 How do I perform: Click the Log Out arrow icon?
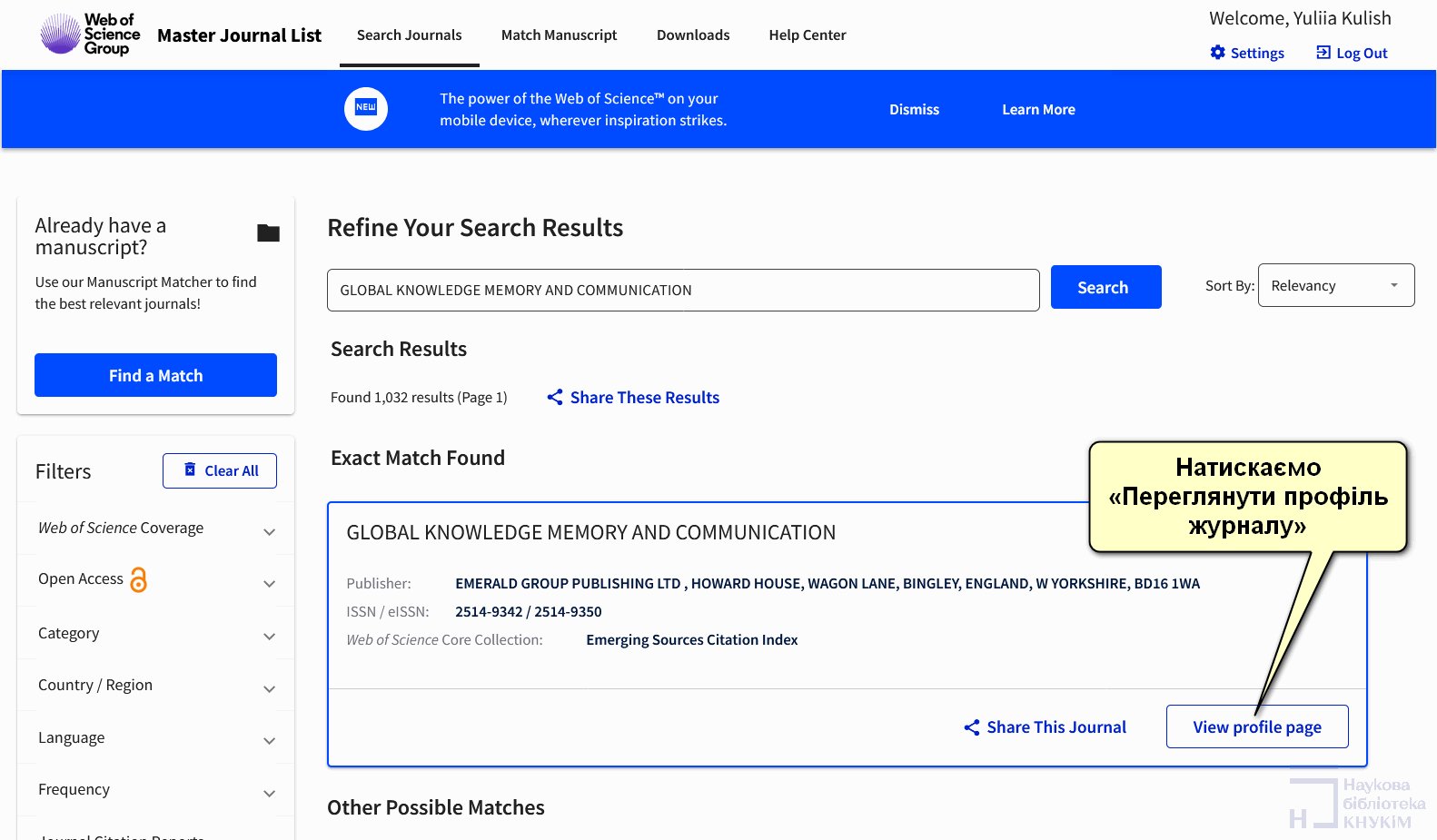point(1323,53)
